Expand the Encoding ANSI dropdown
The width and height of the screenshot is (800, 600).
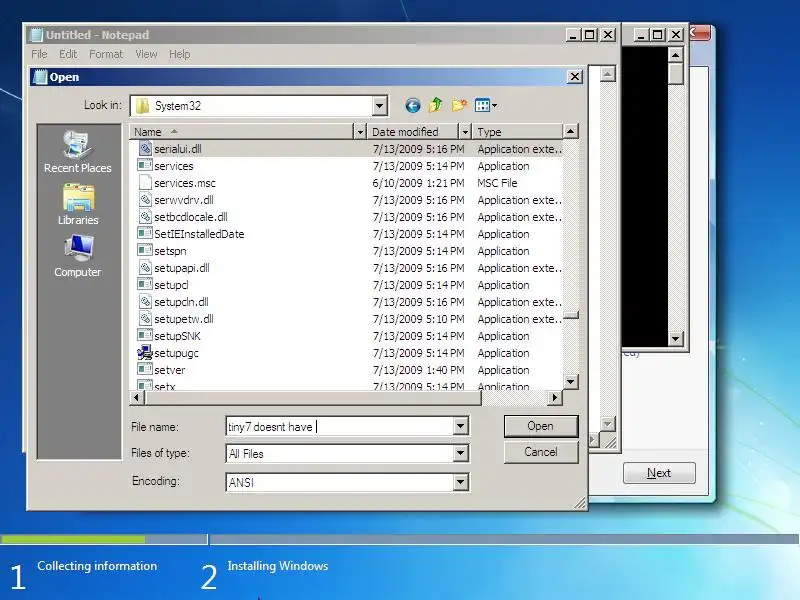(460, 482)
